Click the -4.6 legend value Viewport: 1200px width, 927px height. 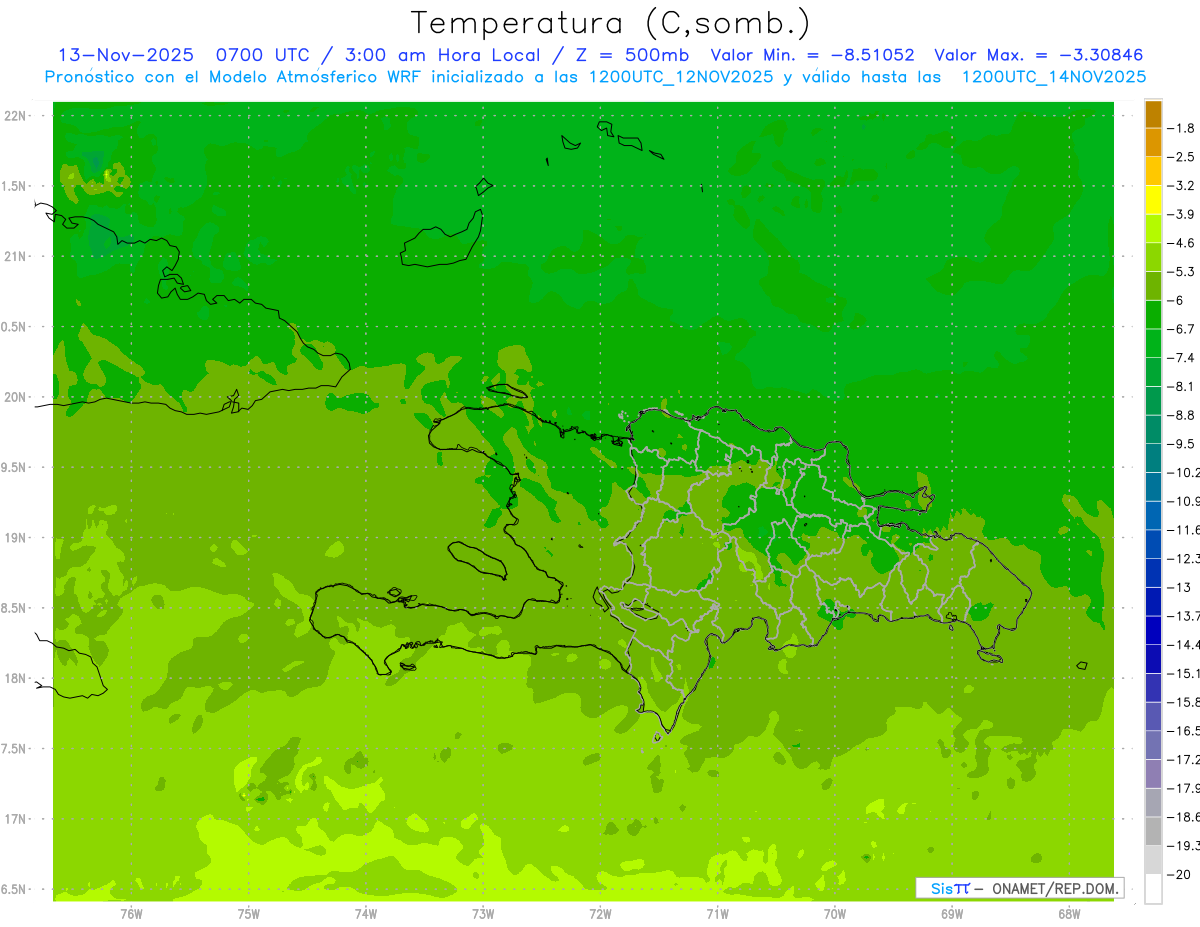tap(1182, 243)
